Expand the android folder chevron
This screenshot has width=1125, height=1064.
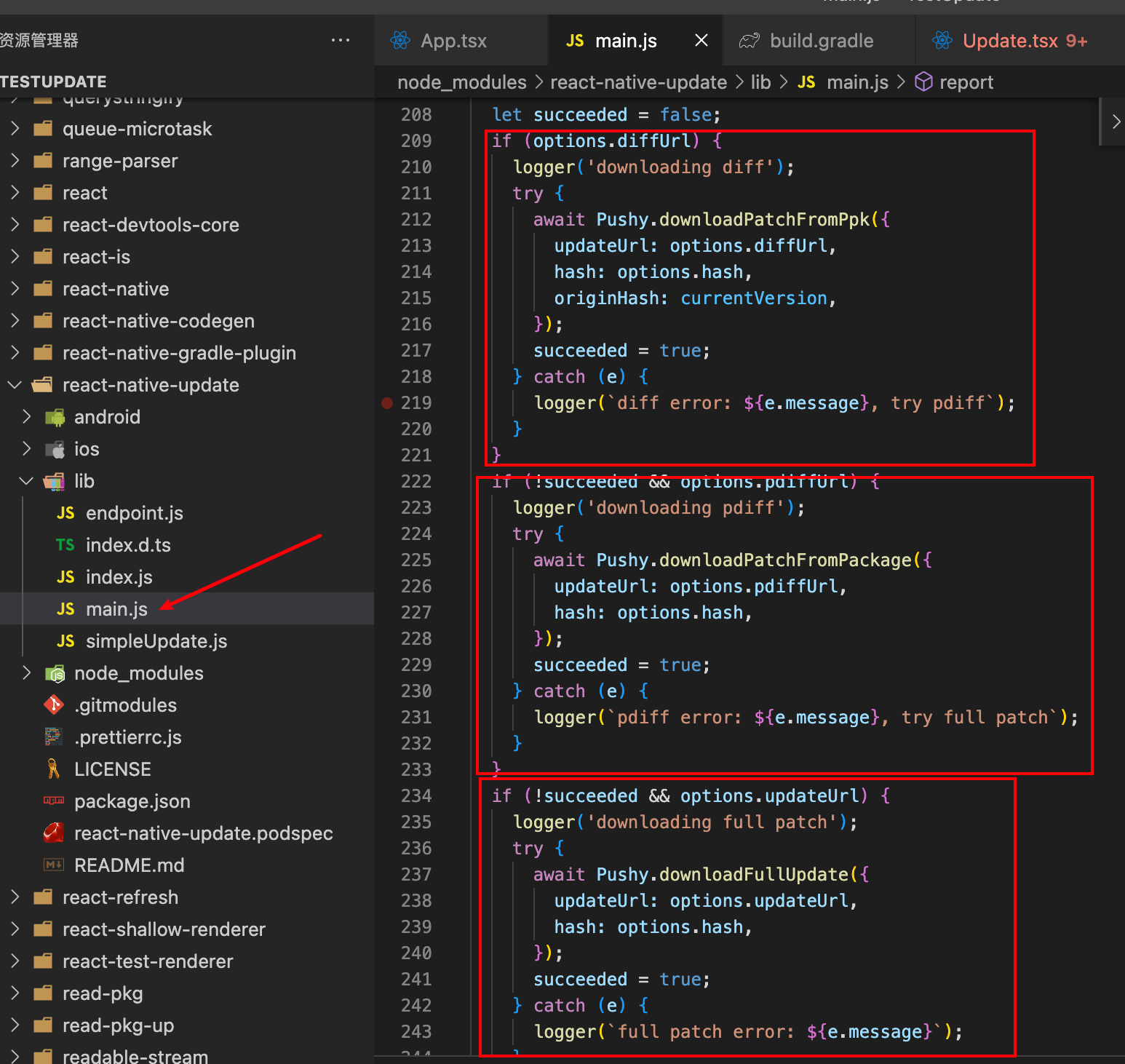[x=27, y=417]
